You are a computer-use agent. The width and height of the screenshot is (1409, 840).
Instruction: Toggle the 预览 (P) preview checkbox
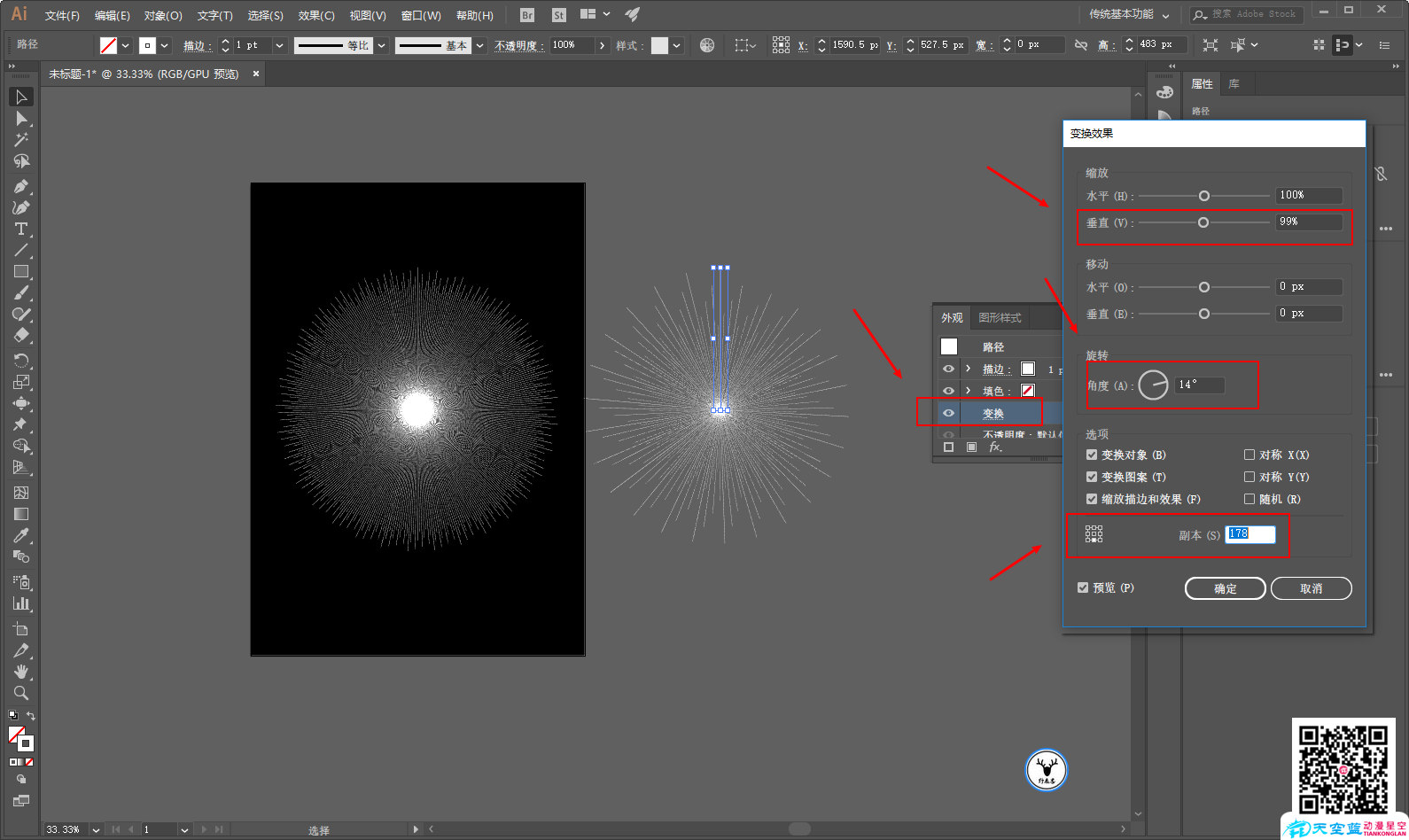[1083, 587]
